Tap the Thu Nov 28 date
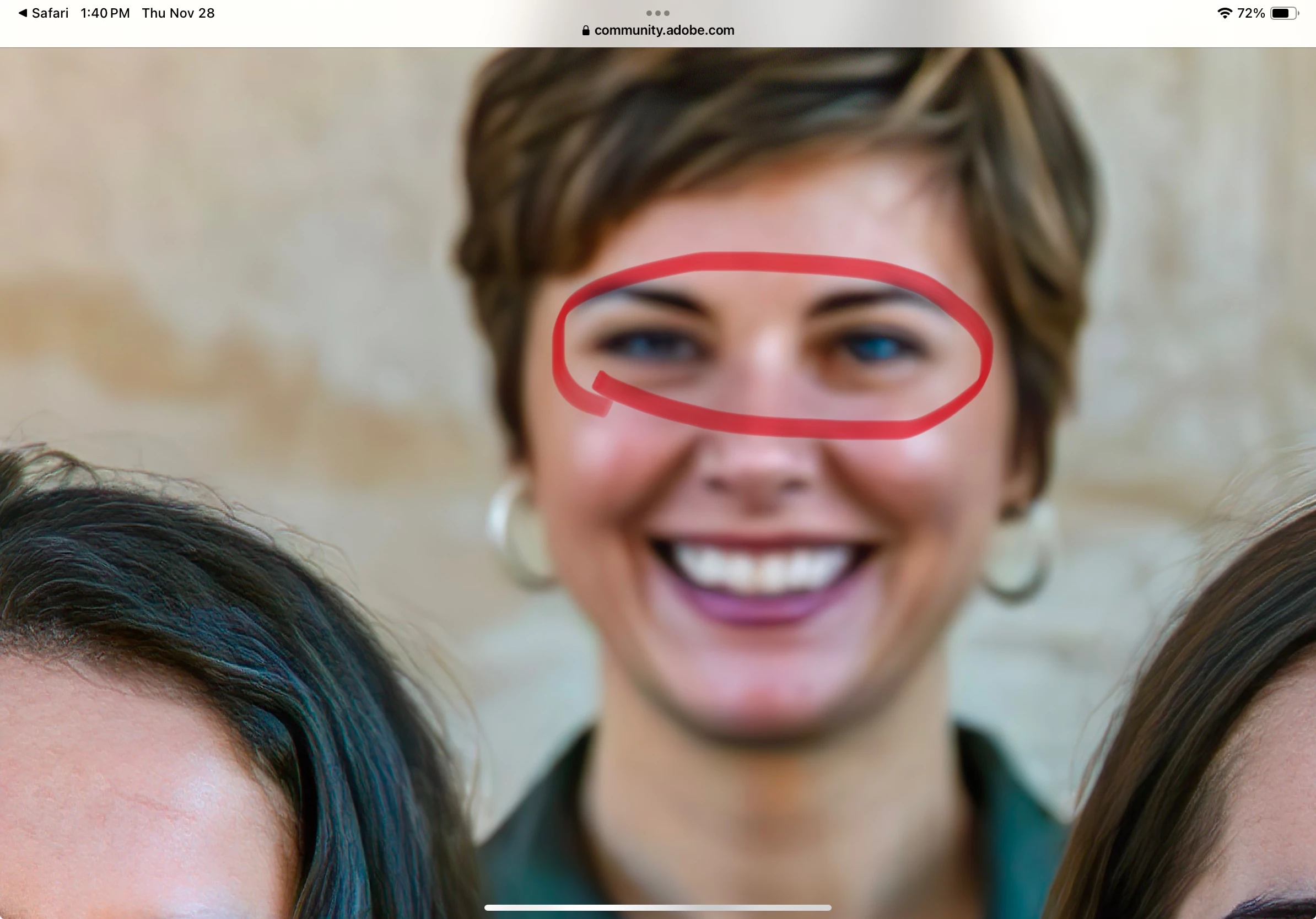Image resolution: width=1316 pixels, height=919 pixels. click(x=178, y=13)
